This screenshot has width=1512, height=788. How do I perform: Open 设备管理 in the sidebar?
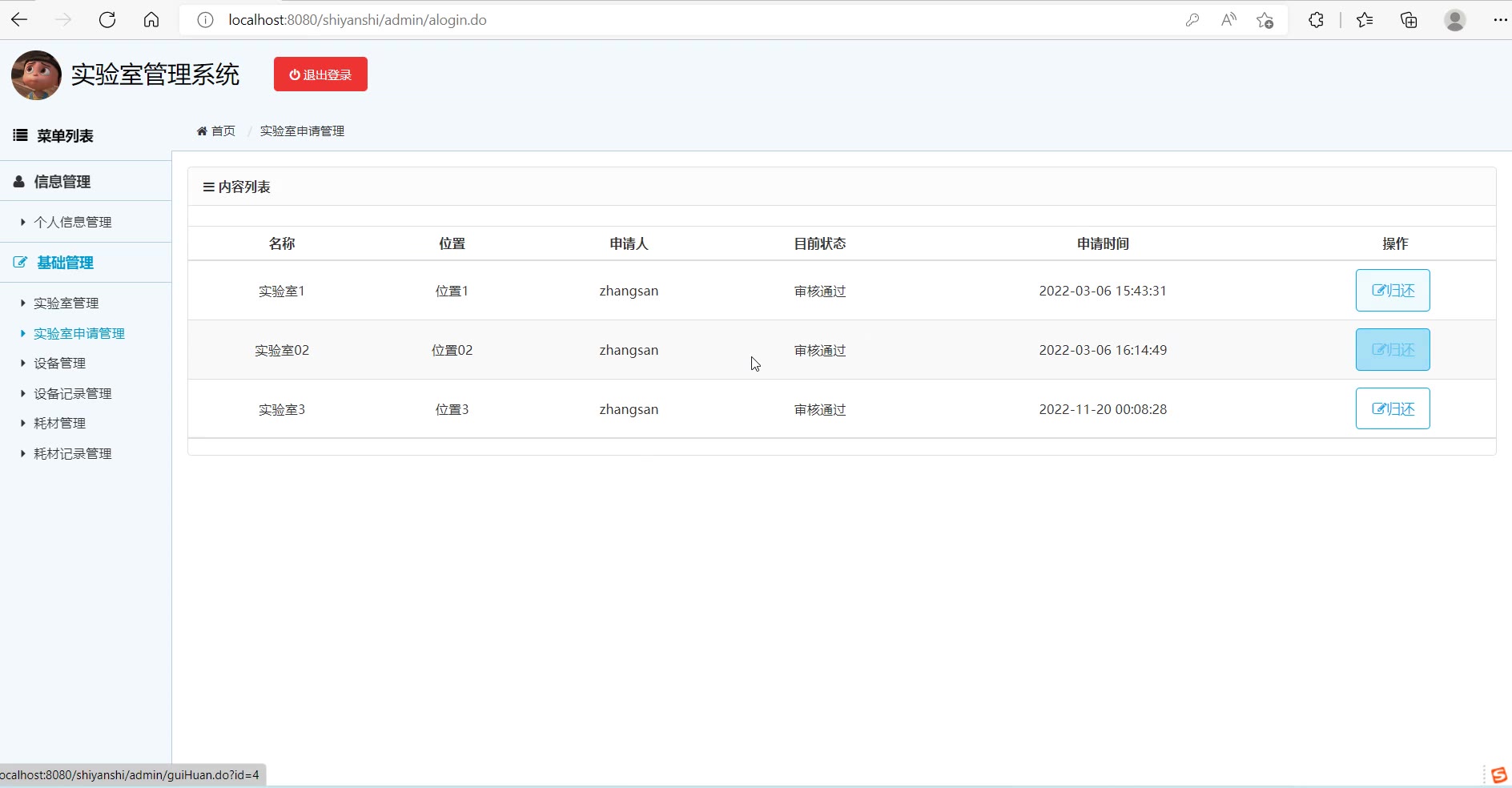click(60, 363)
